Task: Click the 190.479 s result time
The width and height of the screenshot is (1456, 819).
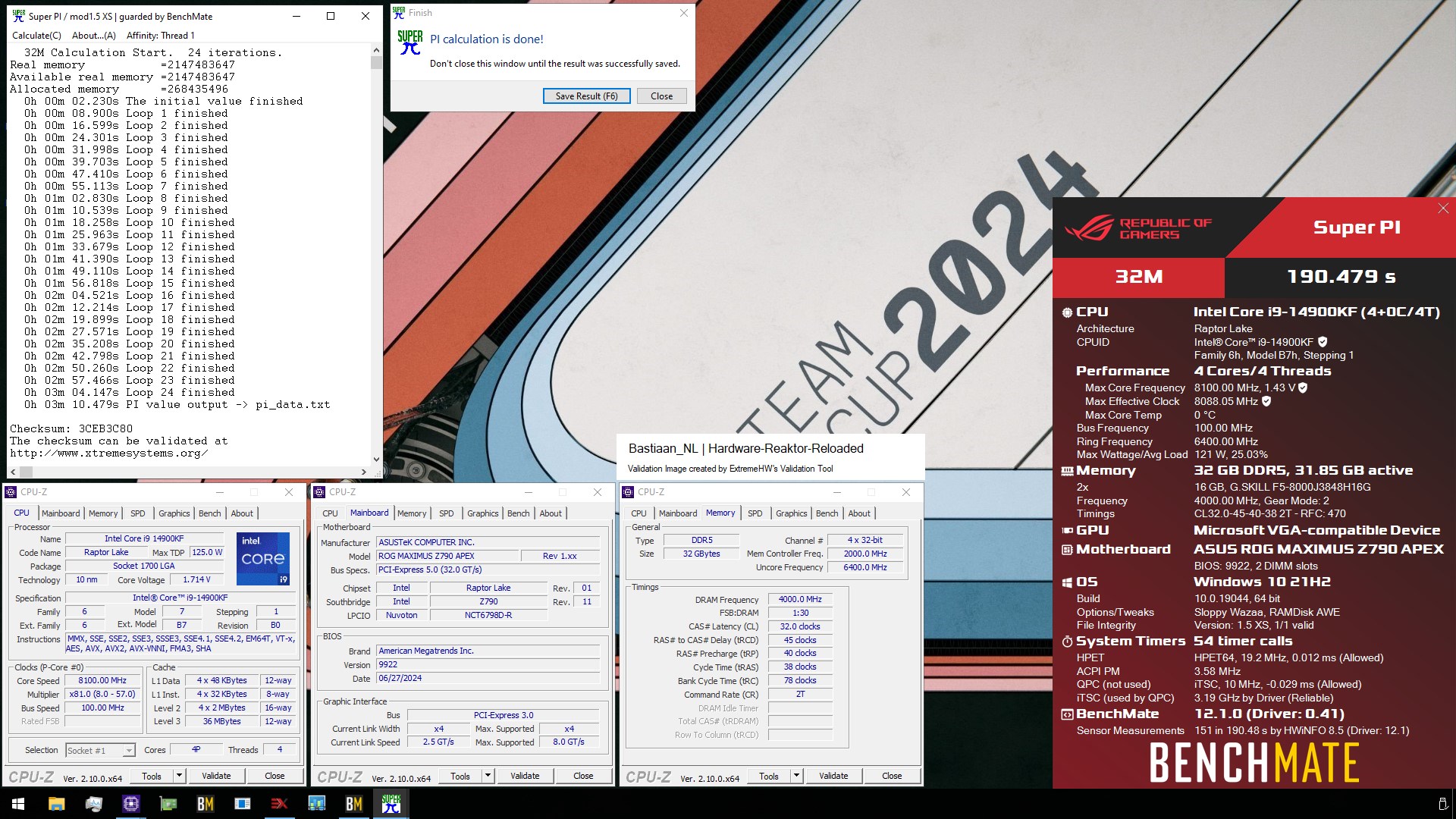Action: 1341,277
